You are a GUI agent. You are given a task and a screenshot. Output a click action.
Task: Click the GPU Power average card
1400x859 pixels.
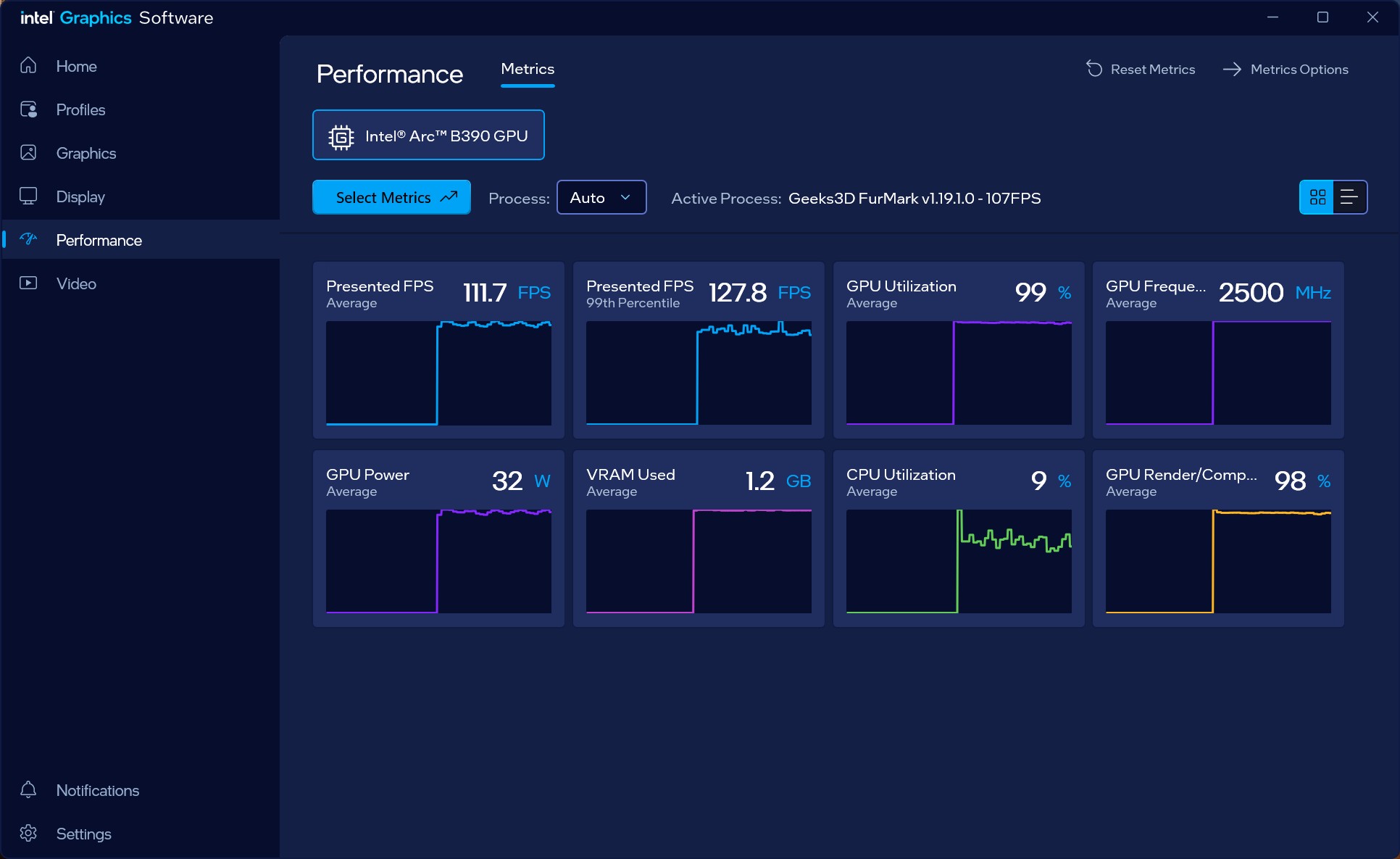[x=438, y=539]
